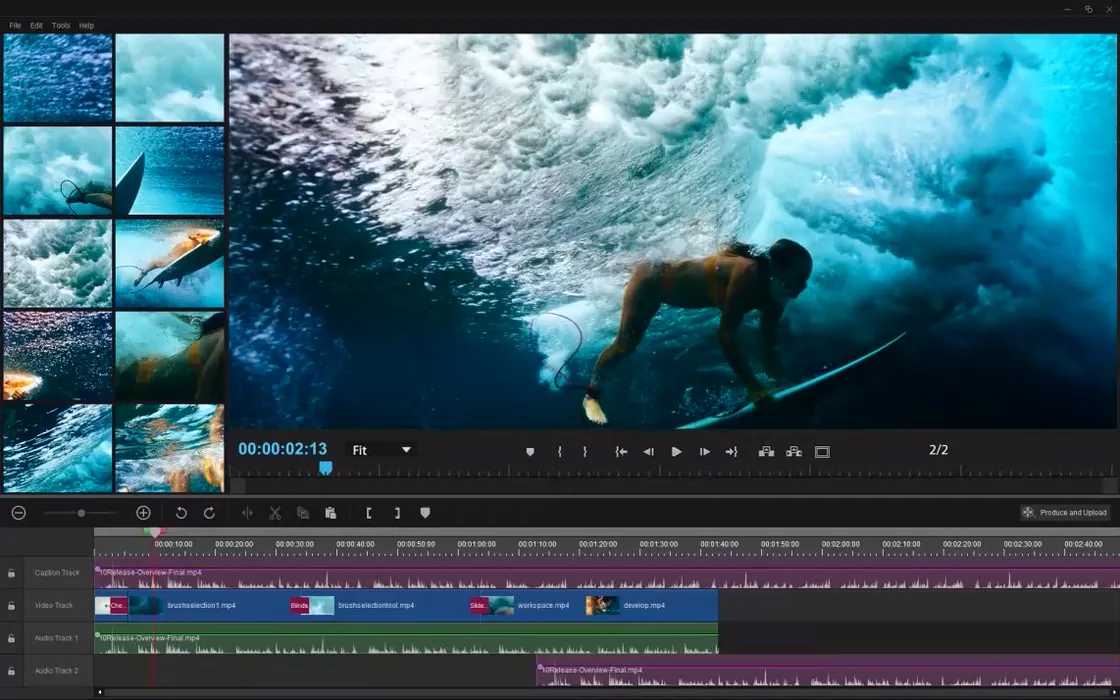The height and width of the screenshot is (700, 1120).
Task: Open the Fit zoom dropdown
Action: [x=381, y=450]
